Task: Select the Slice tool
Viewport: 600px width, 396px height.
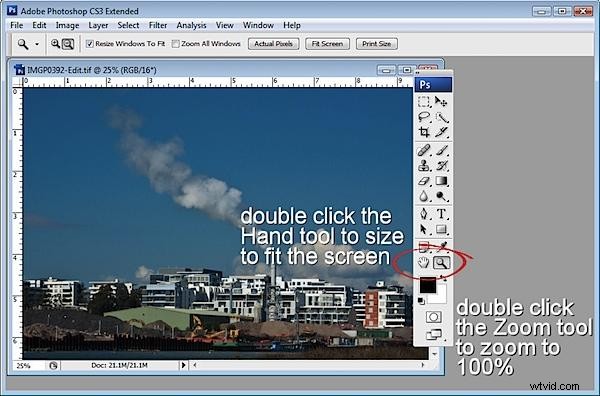Action: pos(441,132)
